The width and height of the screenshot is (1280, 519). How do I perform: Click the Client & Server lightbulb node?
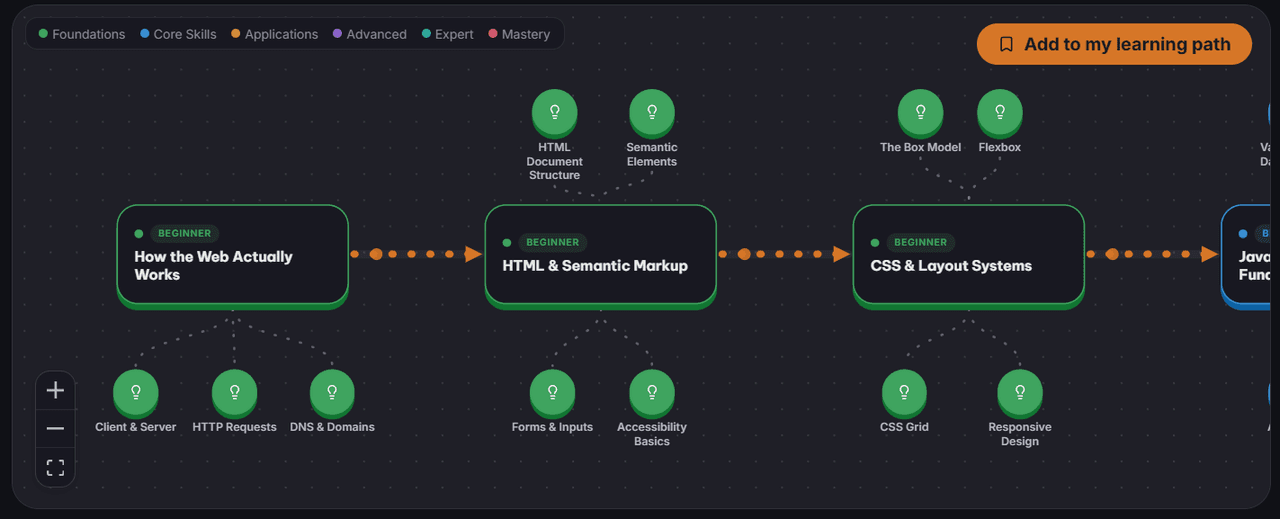click(136, 392)
